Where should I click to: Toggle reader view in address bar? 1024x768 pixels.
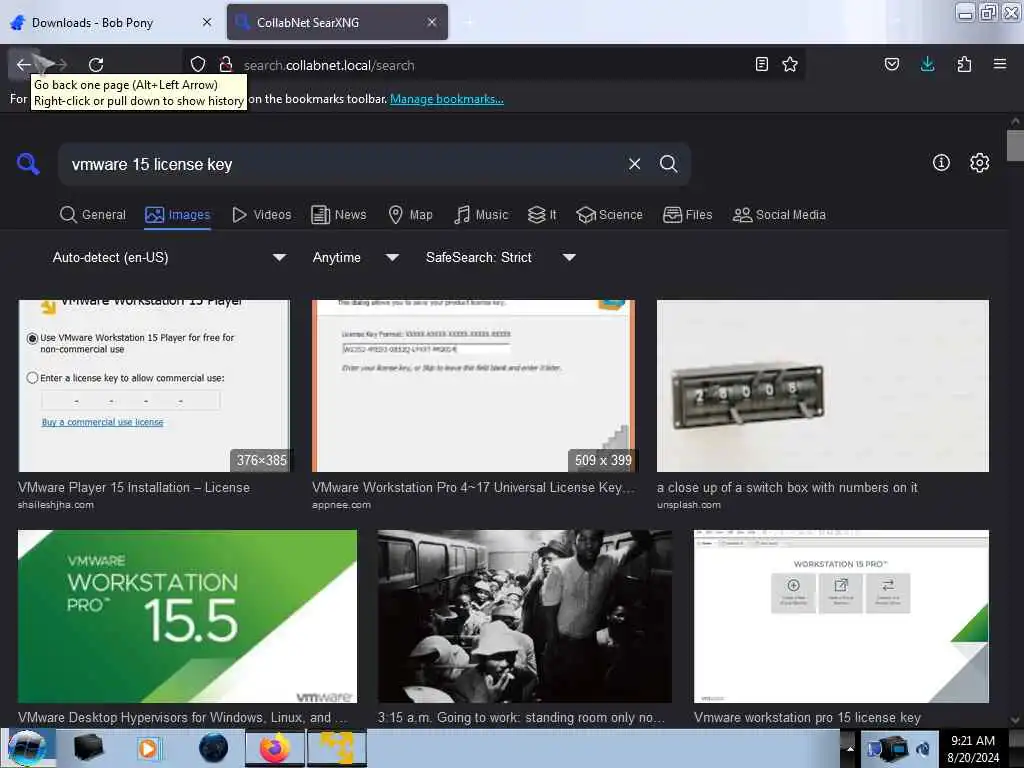click(x=761, y=64)
